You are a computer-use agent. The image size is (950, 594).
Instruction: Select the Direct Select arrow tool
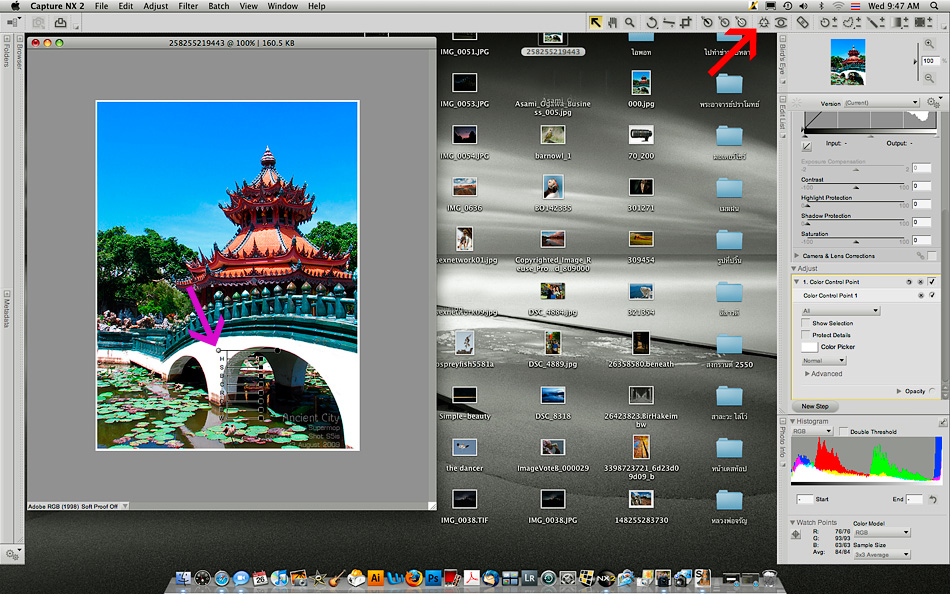tap(594, 21)
